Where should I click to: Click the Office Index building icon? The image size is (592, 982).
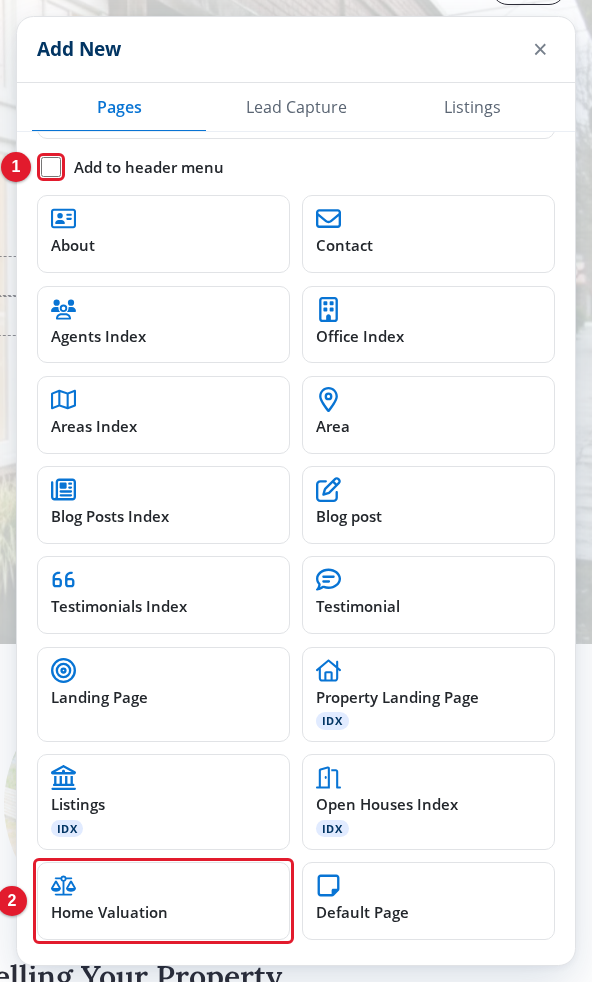[328, 309]
